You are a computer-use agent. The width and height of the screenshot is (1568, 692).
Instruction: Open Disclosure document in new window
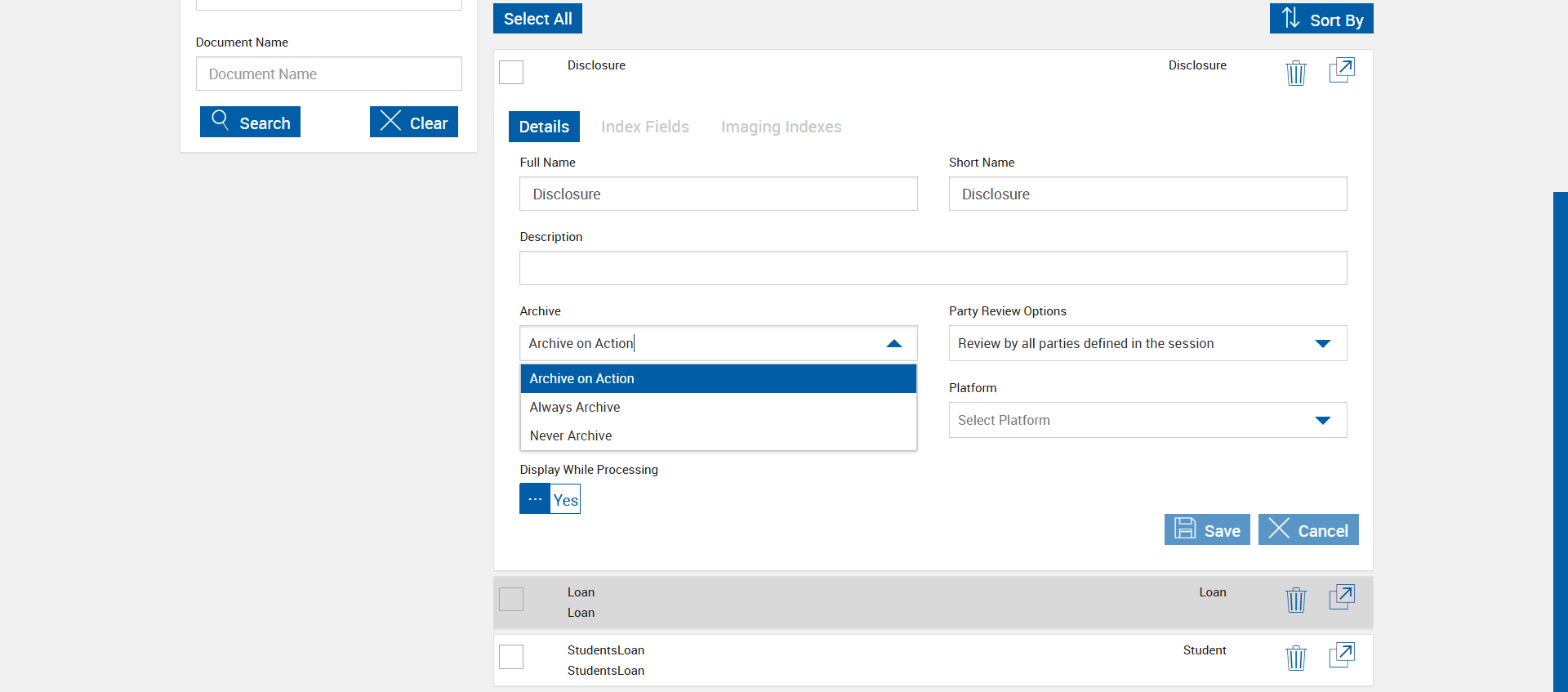point(1342,70)
